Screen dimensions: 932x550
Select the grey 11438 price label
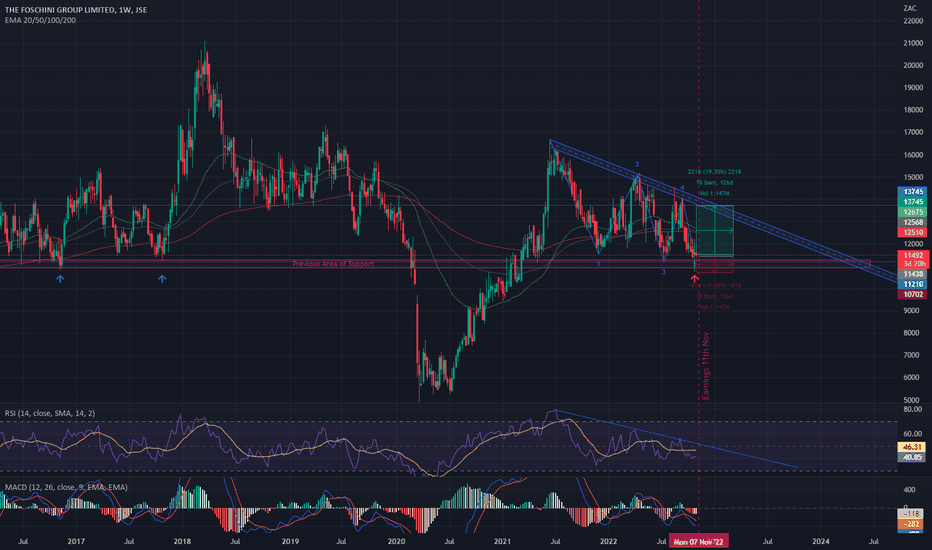click(x=913, y=274)
